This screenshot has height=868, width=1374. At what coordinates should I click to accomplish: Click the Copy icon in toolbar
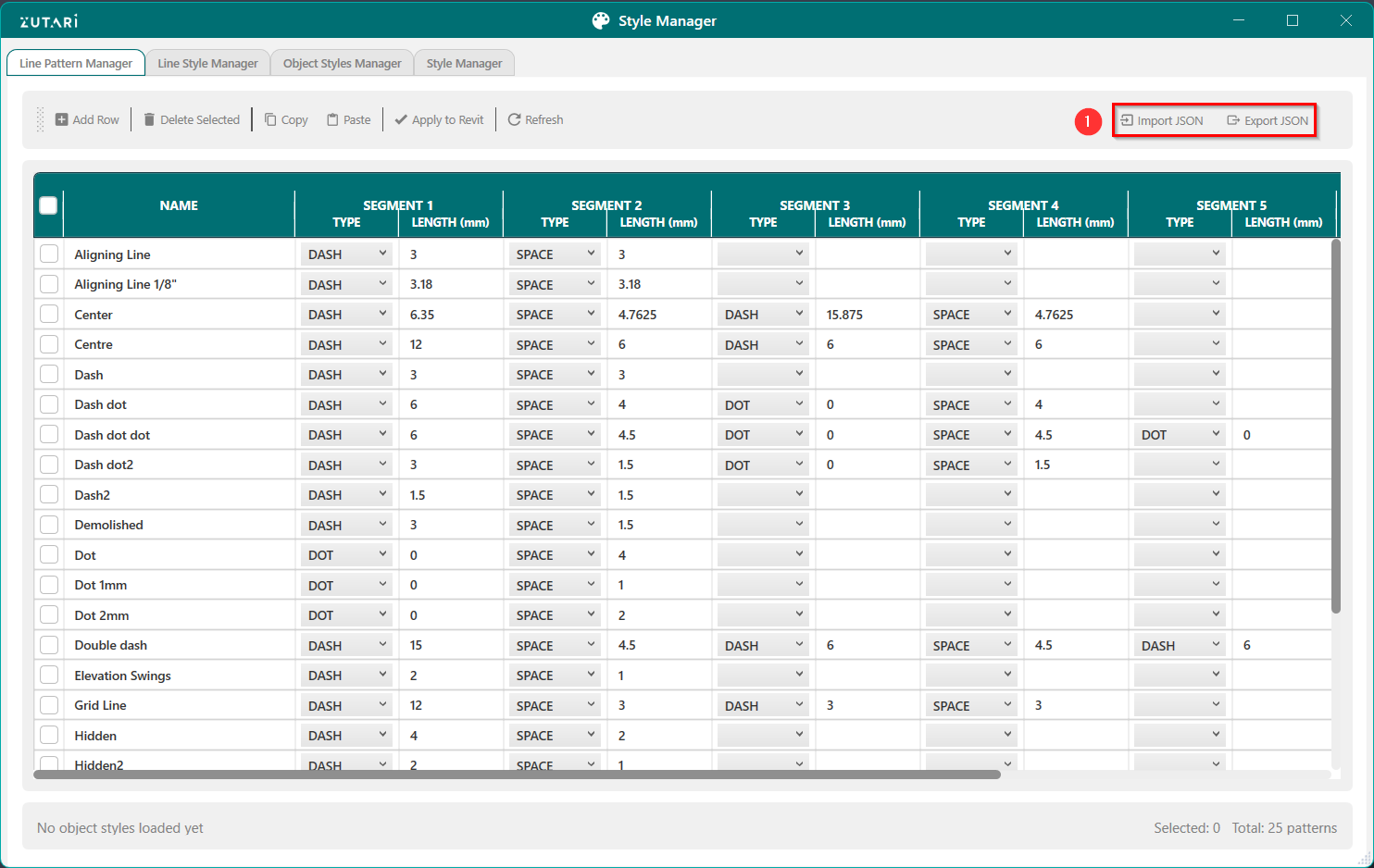click(270, 120)
